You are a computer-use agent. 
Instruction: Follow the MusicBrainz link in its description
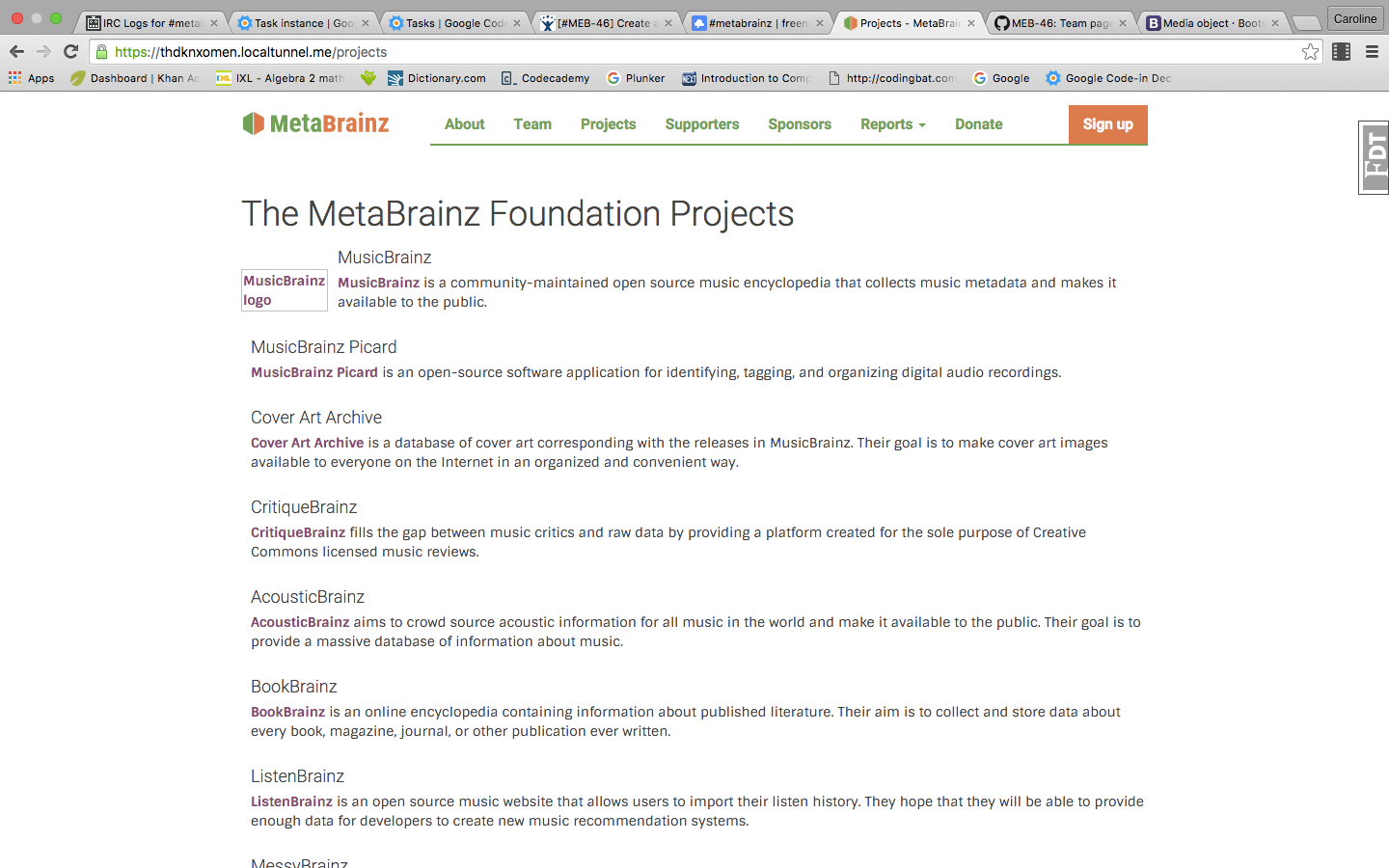click(x=378, y=283)
